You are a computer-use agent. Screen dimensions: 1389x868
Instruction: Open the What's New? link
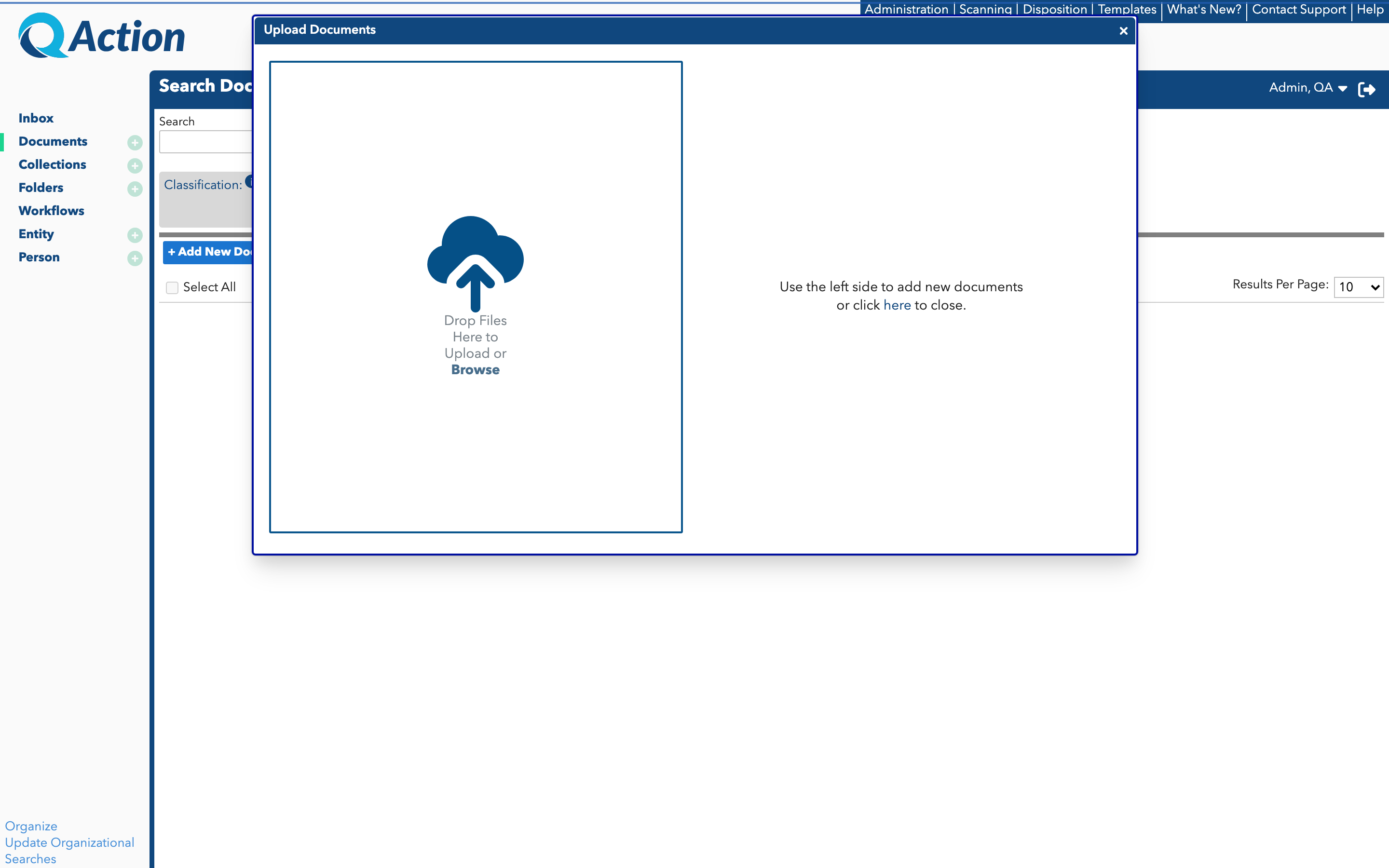(1204, 9)
